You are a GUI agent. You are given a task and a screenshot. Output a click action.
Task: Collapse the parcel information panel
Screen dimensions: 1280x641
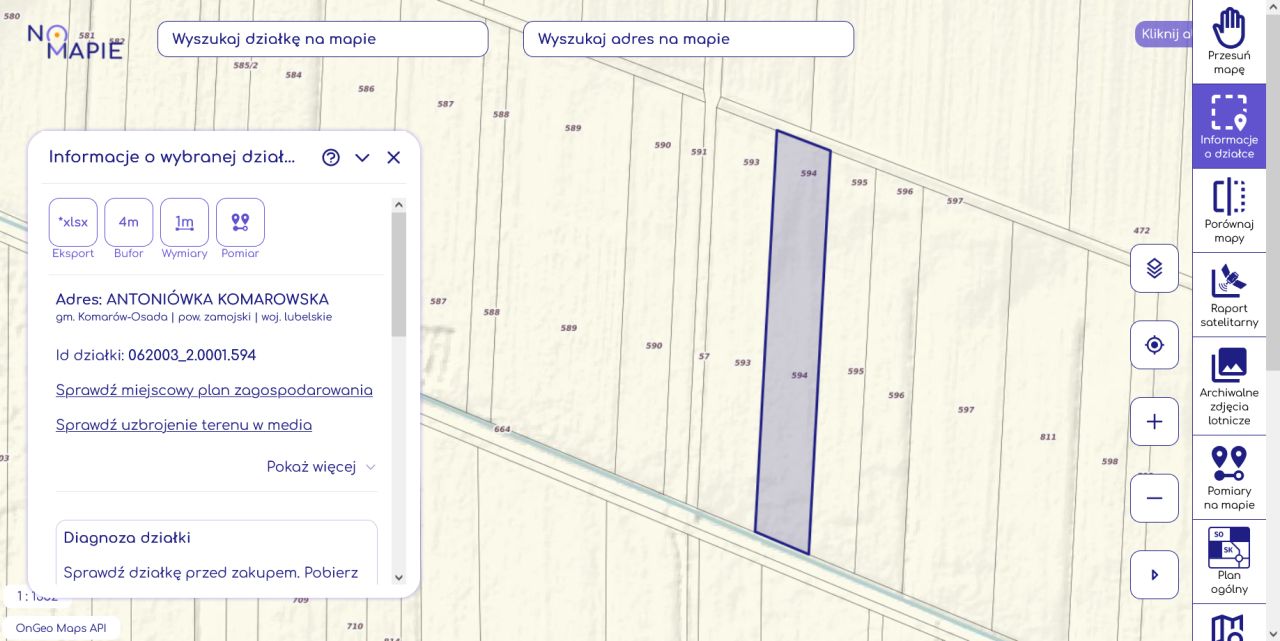point(362,158)
